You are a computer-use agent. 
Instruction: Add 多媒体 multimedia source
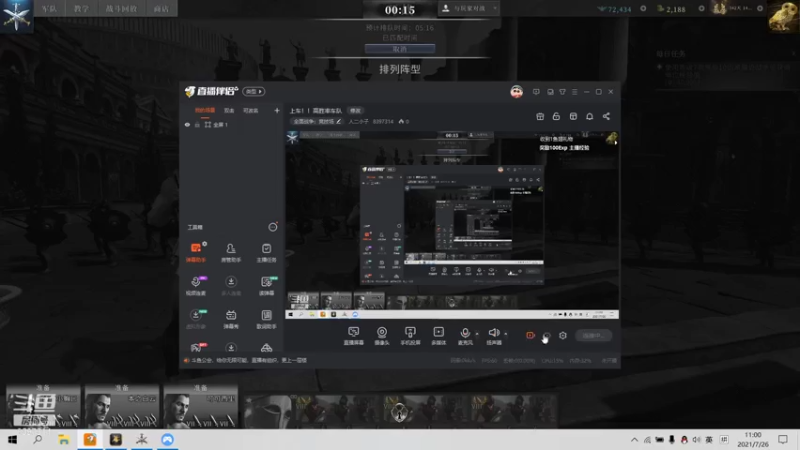438,336
